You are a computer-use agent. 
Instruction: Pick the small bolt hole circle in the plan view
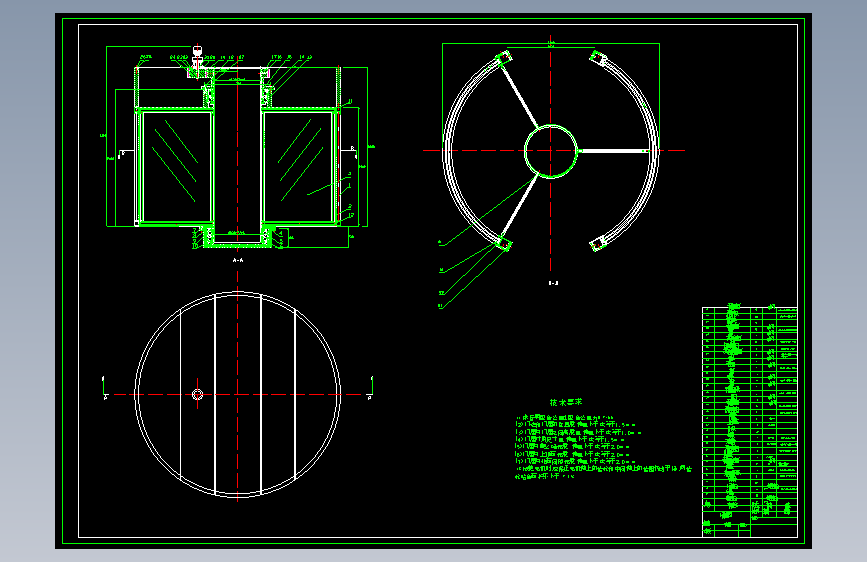pos(197,394)
